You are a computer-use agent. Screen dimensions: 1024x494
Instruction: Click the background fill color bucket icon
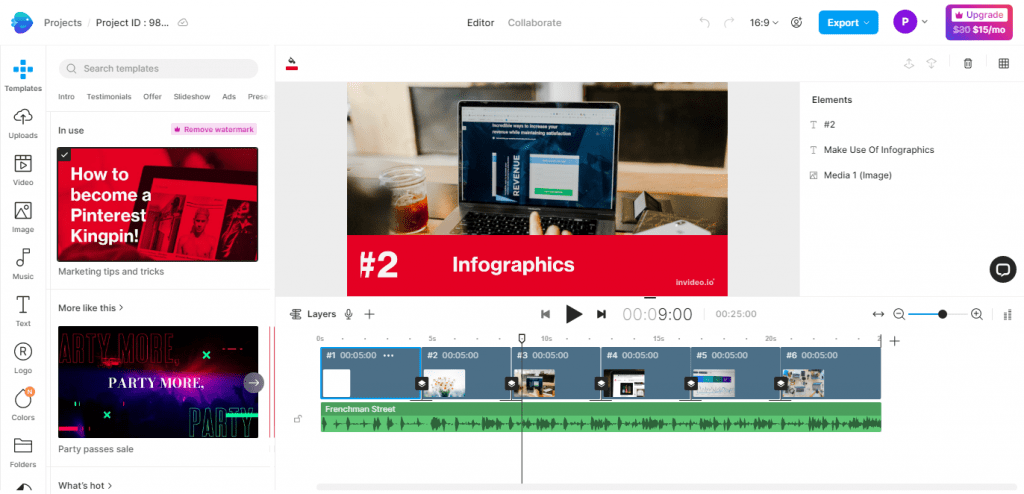tap(292, 63)
